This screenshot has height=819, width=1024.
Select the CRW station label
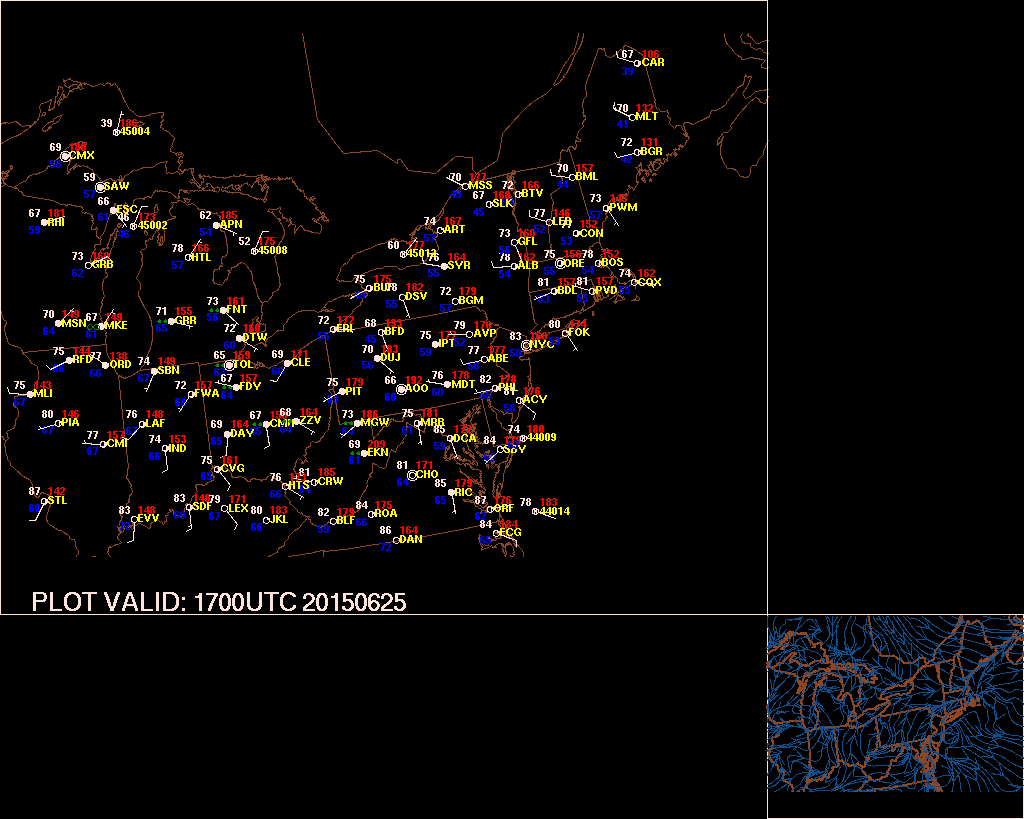(x=330, y=482)
